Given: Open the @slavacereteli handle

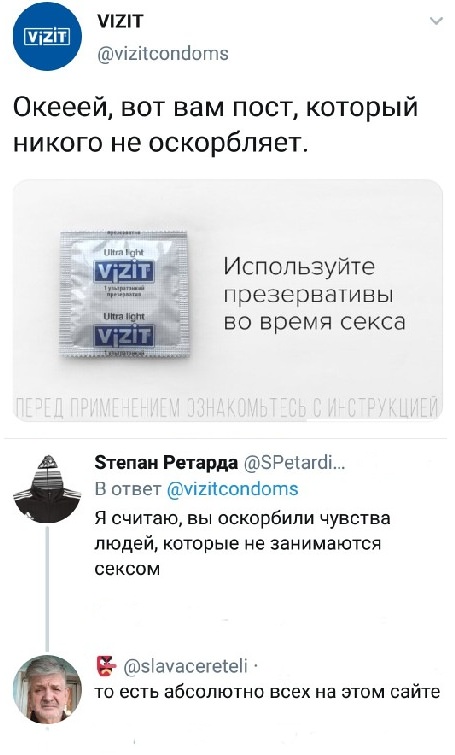Looking at the screenshot, I should pos(185,666).
